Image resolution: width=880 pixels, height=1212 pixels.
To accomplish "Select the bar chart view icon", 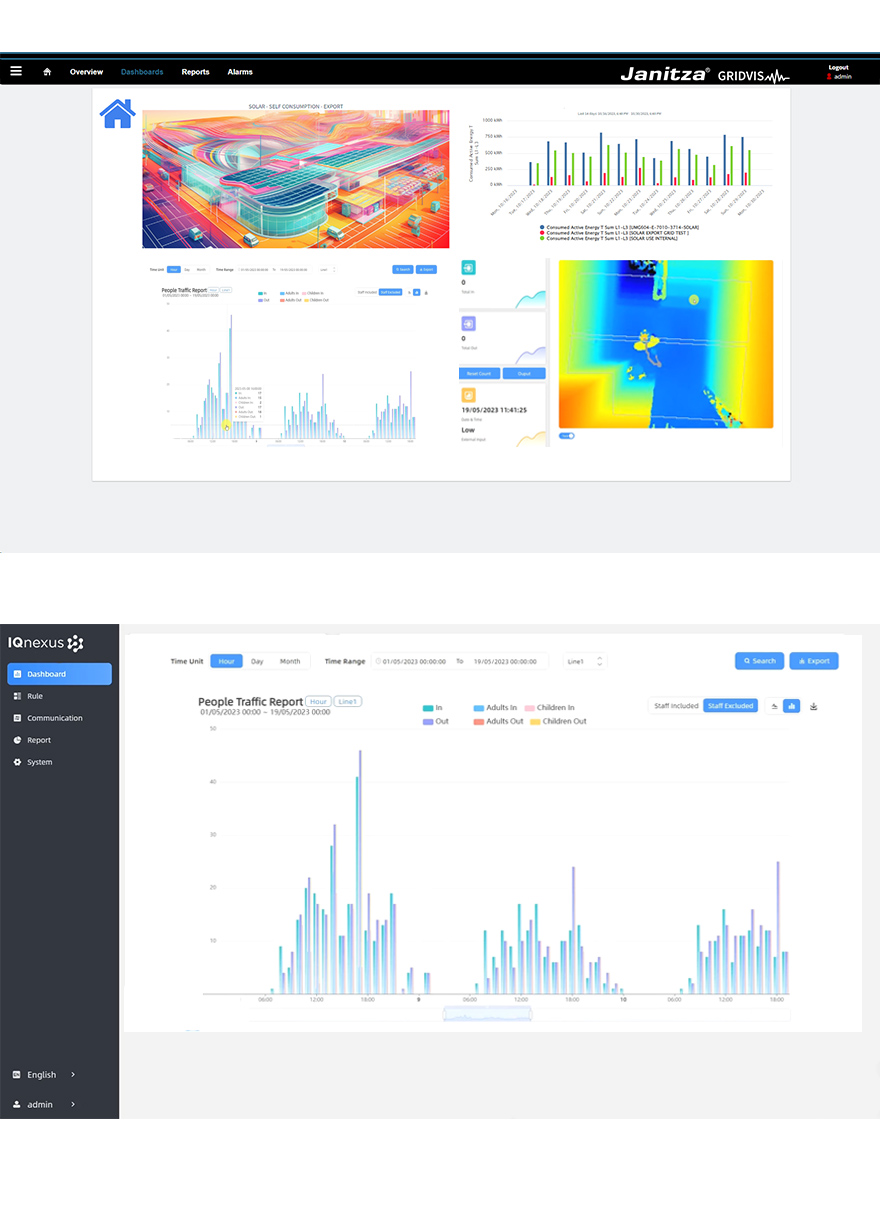I will (791, 706).
